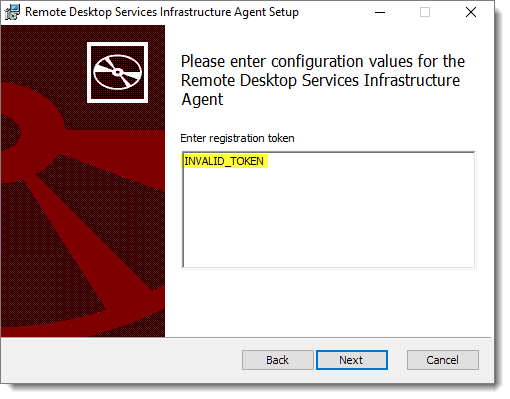Go back with the Back button
Screen dimensions: 510x399
[x=277, y=360]
